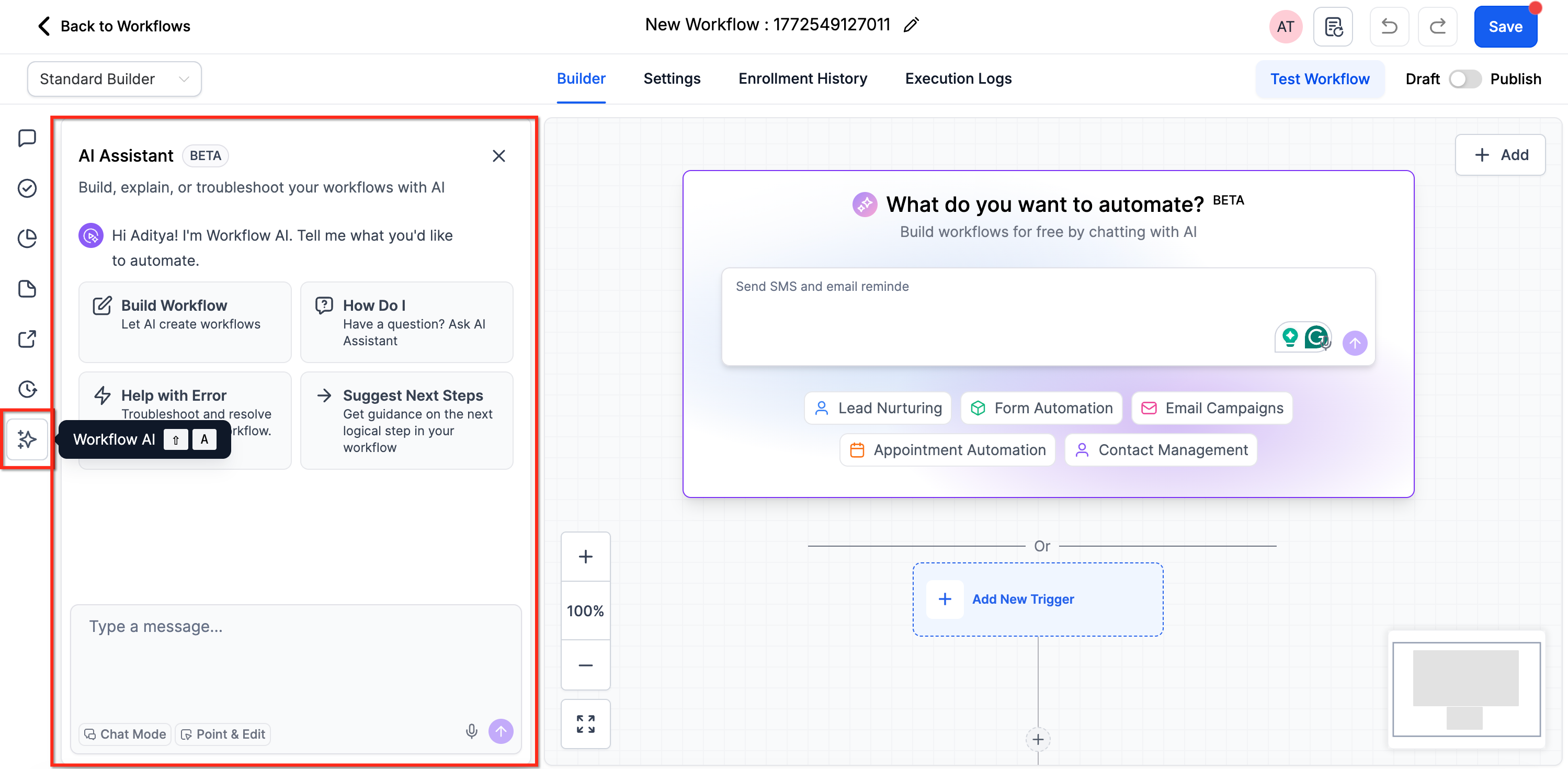The height and width of the screenshot is (769, 1568).
Task: Open the comments sidebar icon
Action: (x=27, y=138)
